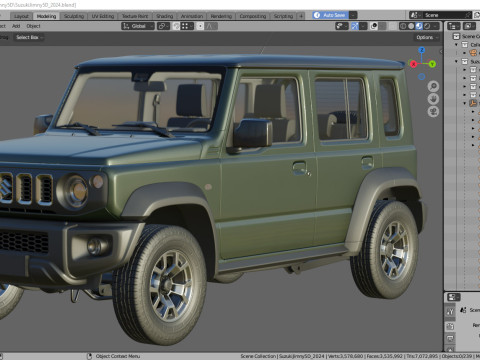Open the pivot point dropdown
480x360 pixels.
coord(163,26)
